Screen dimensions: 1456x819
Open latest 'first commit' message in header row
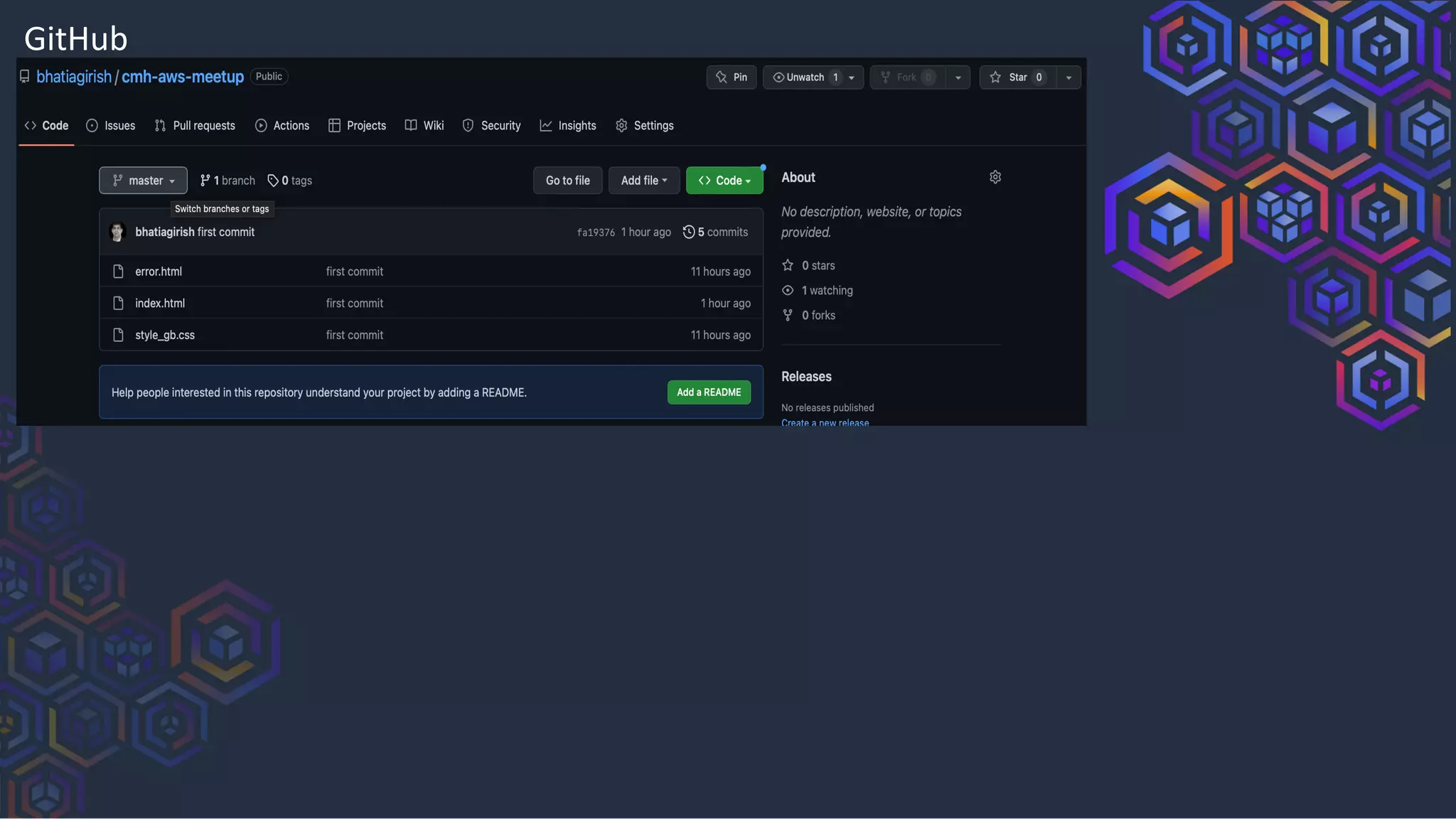coord(226,232)
